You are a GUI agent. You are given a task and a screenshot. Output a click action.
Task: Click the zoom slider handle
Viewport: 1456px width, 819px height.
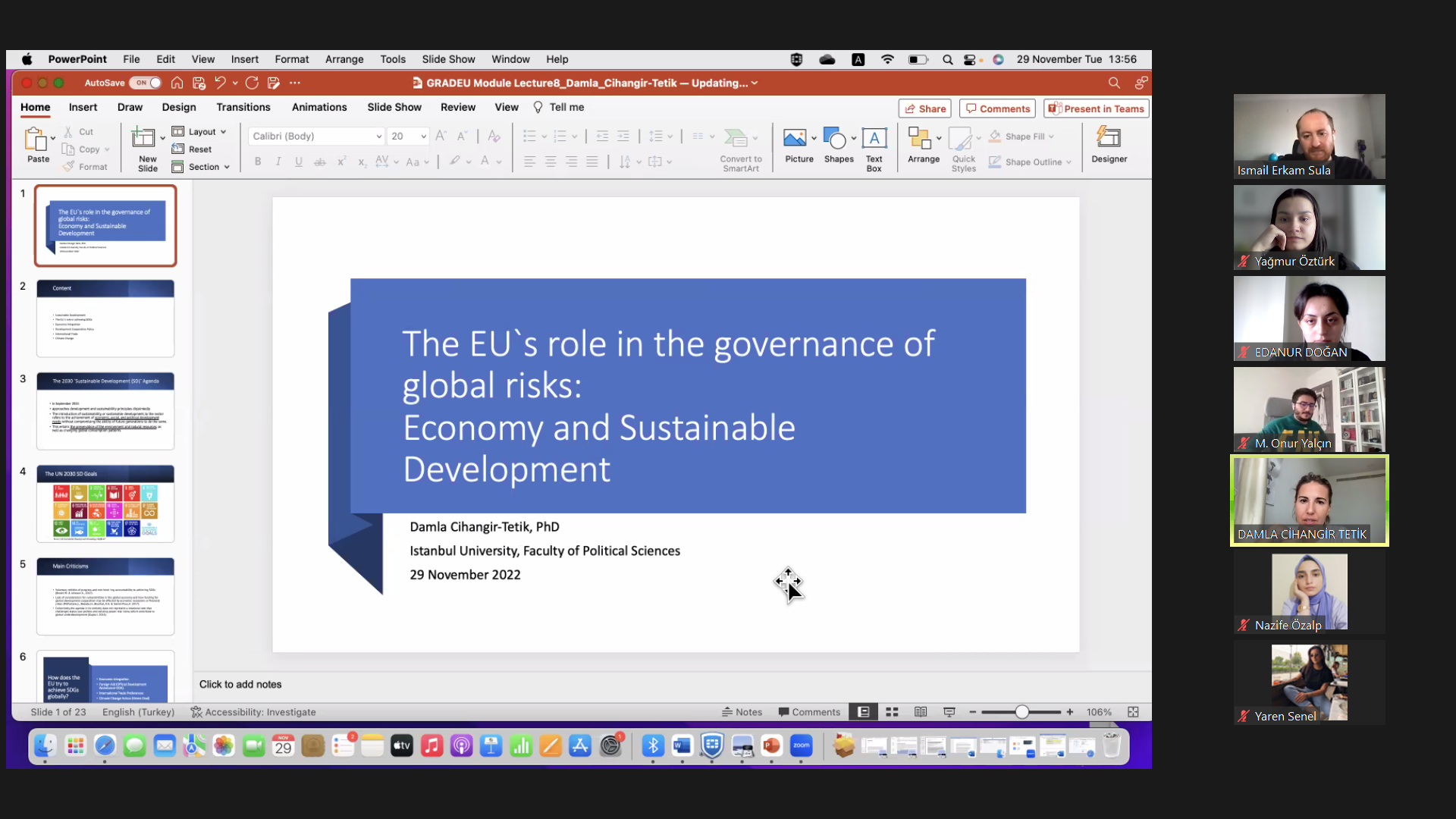(x=1022, y=712)
